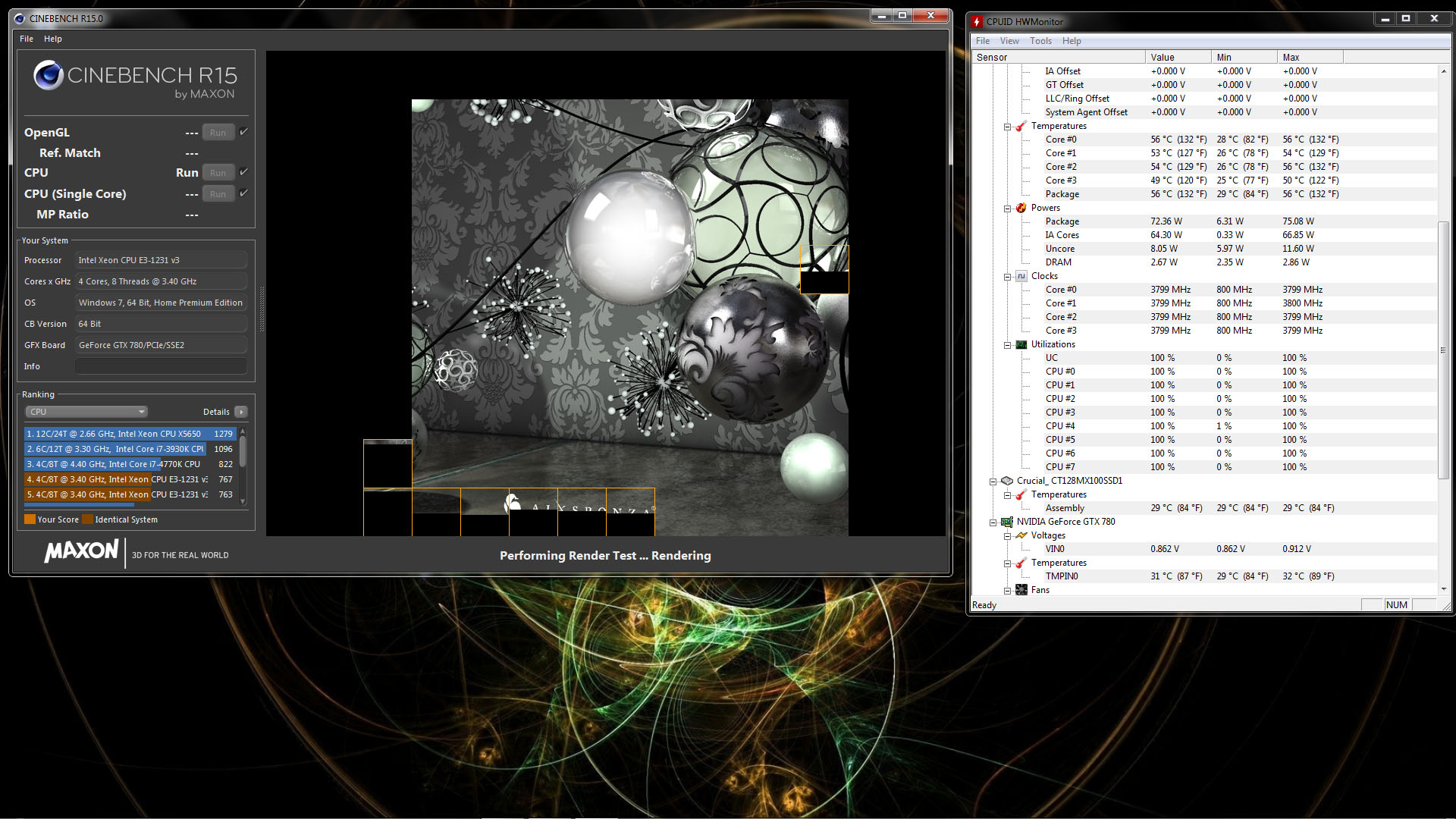Open the CPU ranking dropdown
This screenshot has height=819, width=1456.
[x=86, y=412]
